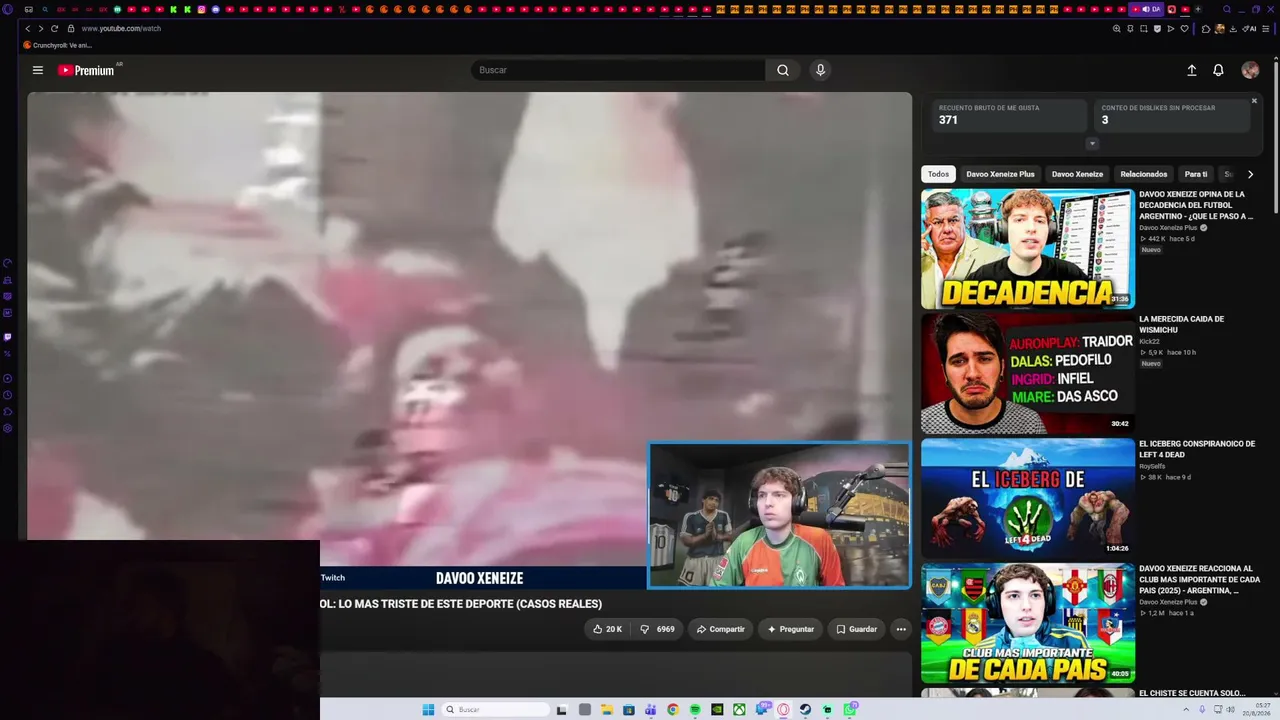Click the Windows taskbar Buscar search box

(496, 710)
